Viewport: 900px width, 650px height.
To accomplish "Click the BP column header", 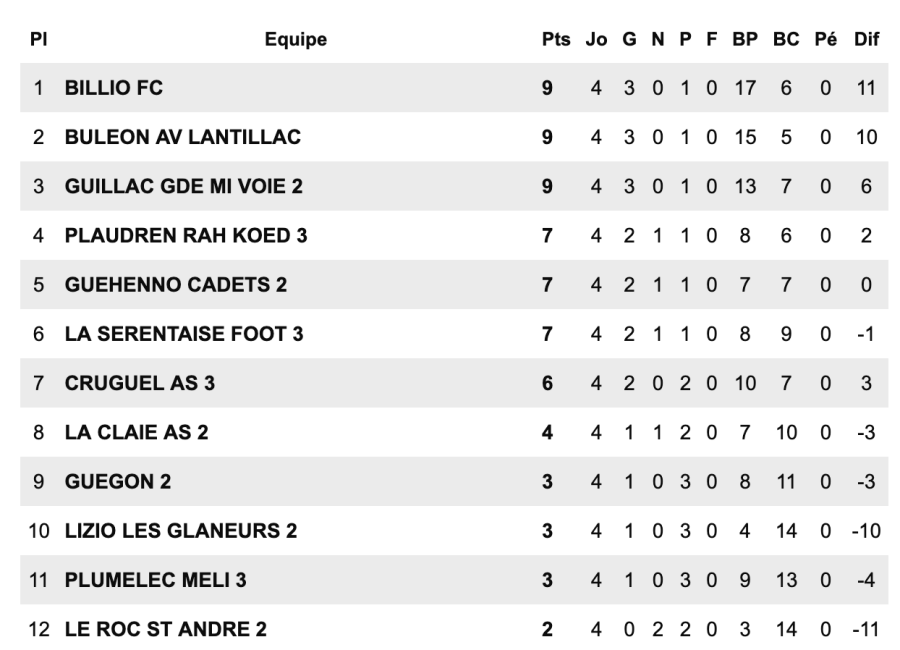I will [x=744, y=40].
